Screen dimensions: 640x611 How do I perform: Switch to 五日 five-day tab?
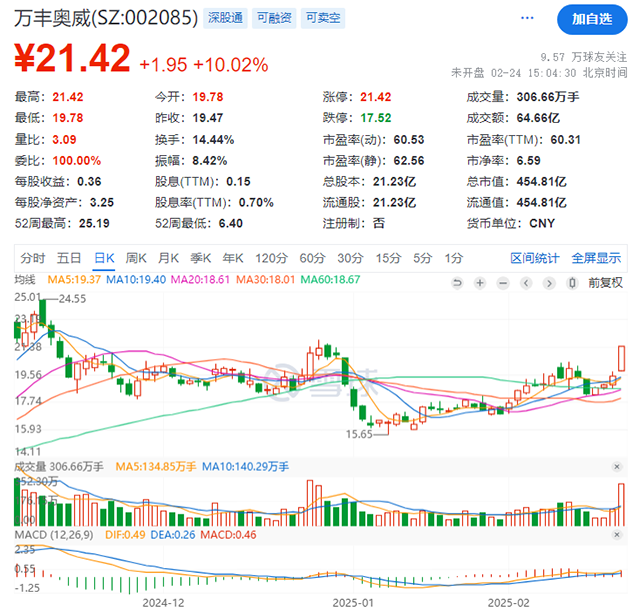coord(69,258)
